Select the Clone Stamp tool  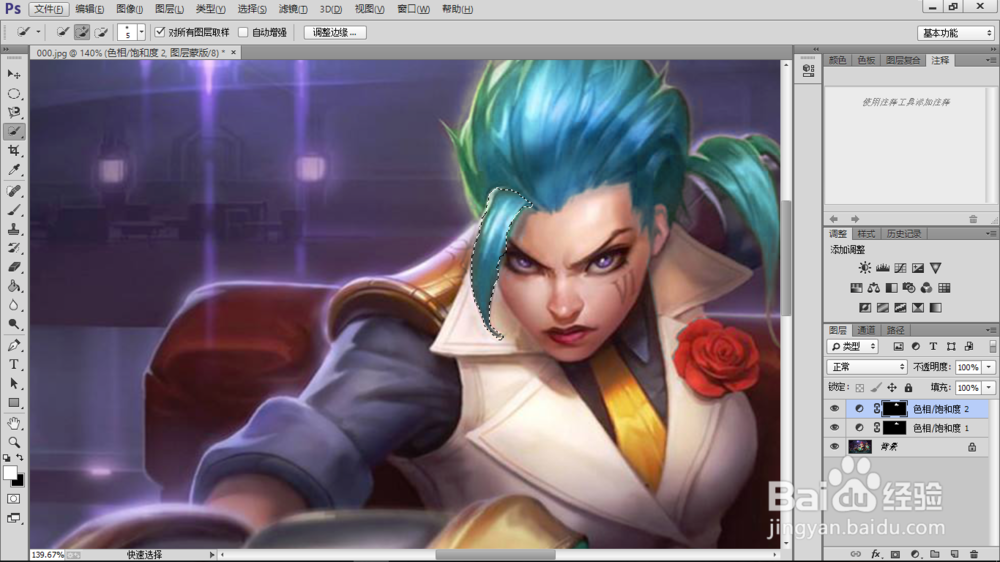13,229
